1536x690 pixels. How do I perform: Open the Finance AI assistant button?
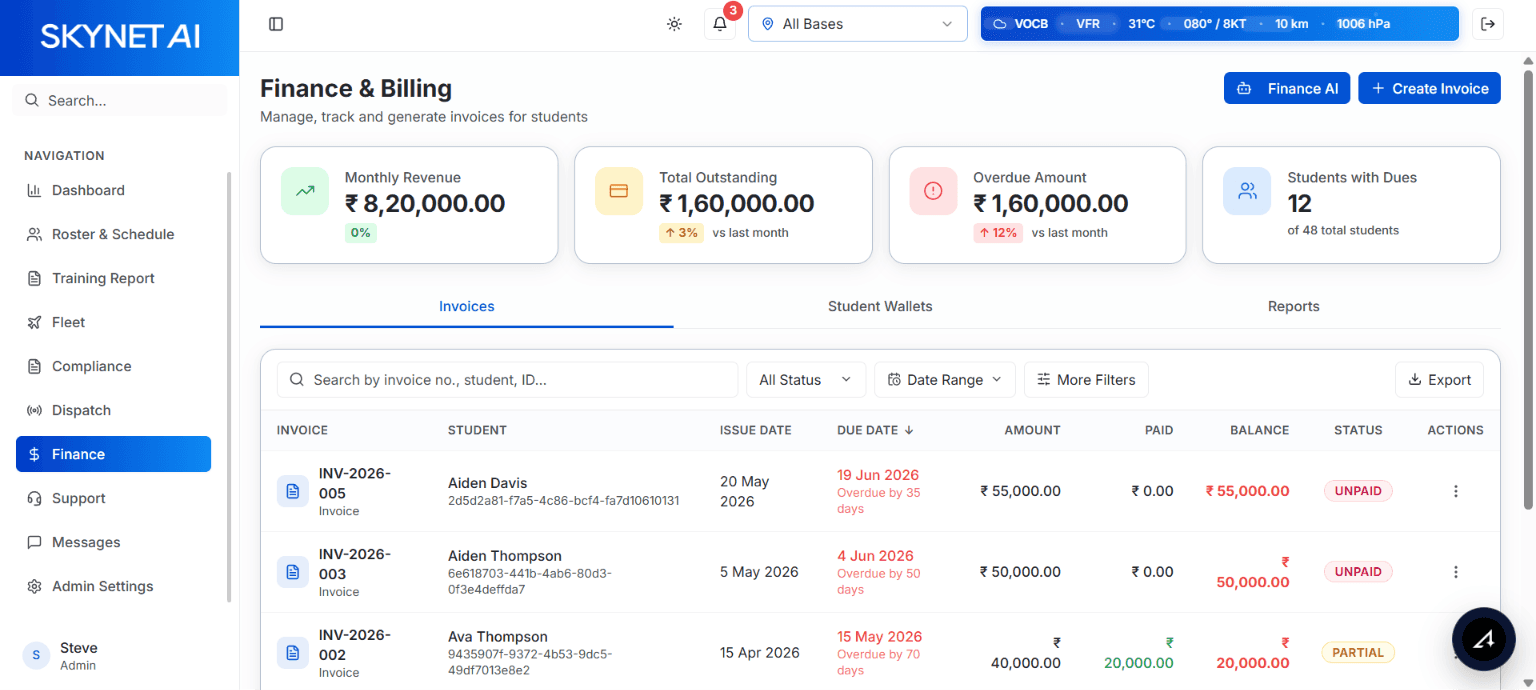coord(1287,88)
